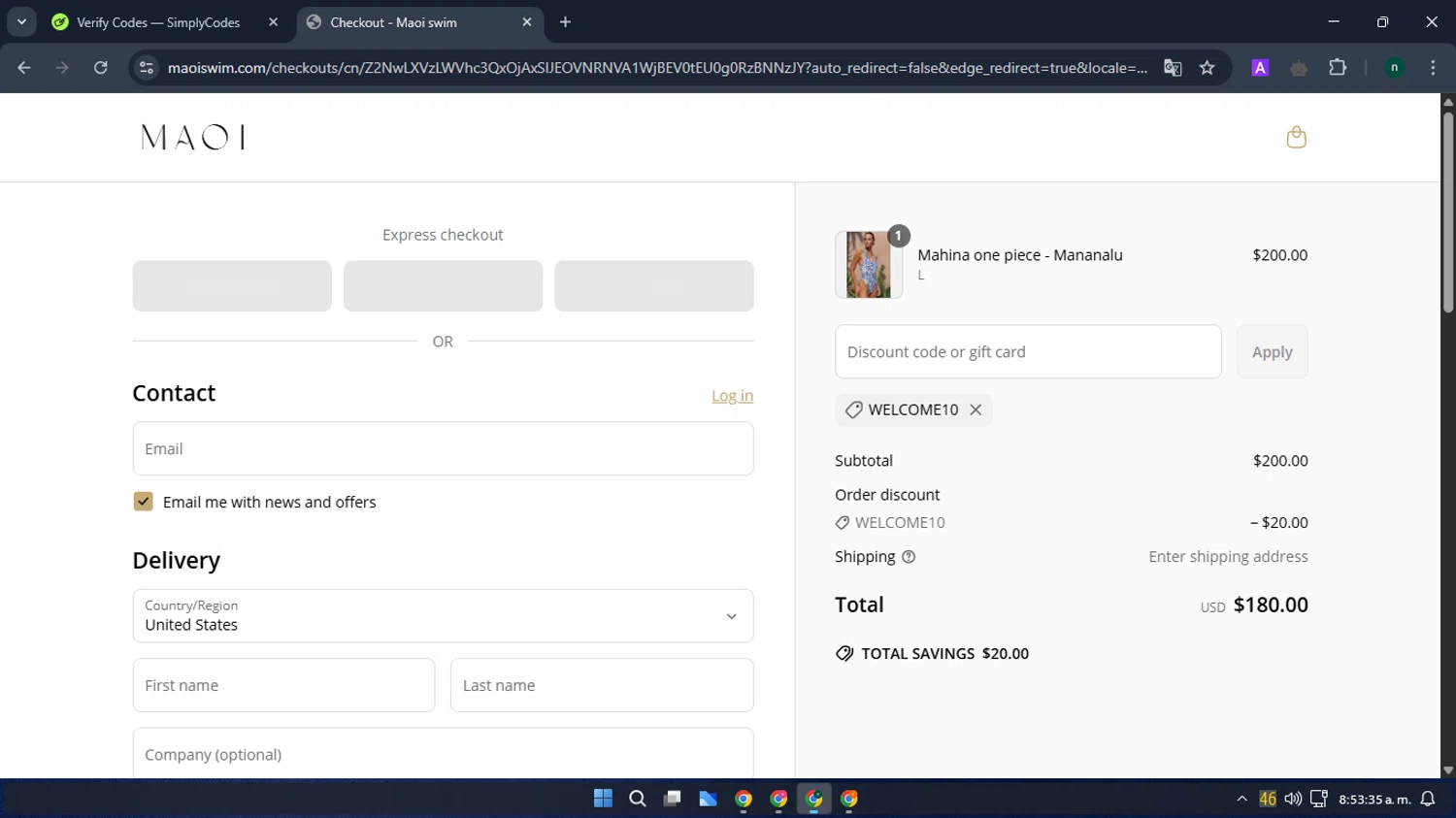Focus the Last name field

click(x=602, y=685)
